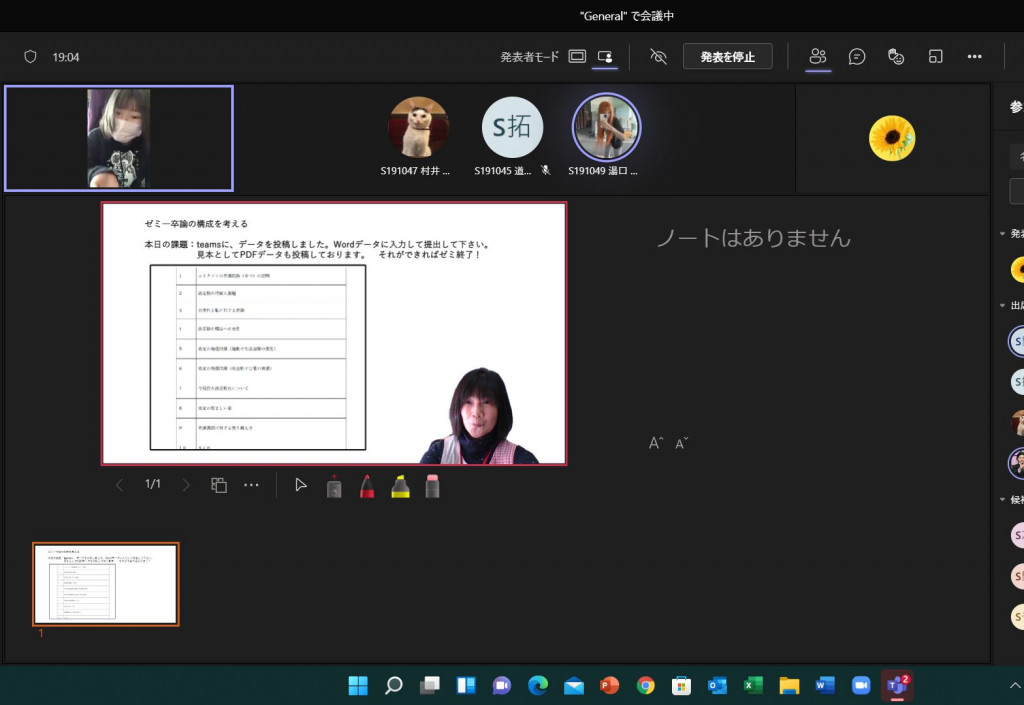Open the meeting chat icon
Image resolution: width=1024 pixels, height=705 pixels.
857,57
